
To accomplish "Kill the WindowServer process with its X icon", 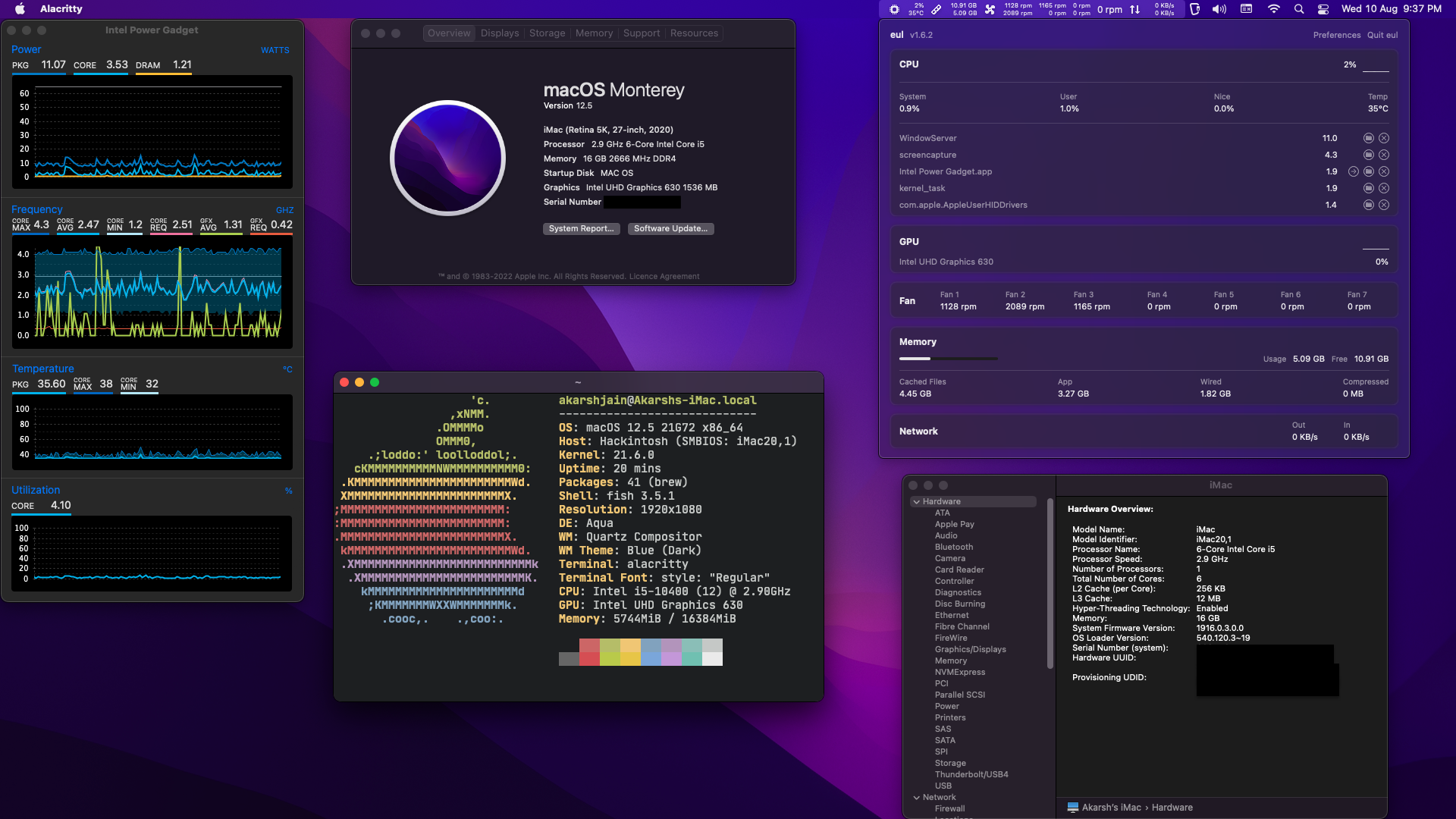I will point(1384,138).
